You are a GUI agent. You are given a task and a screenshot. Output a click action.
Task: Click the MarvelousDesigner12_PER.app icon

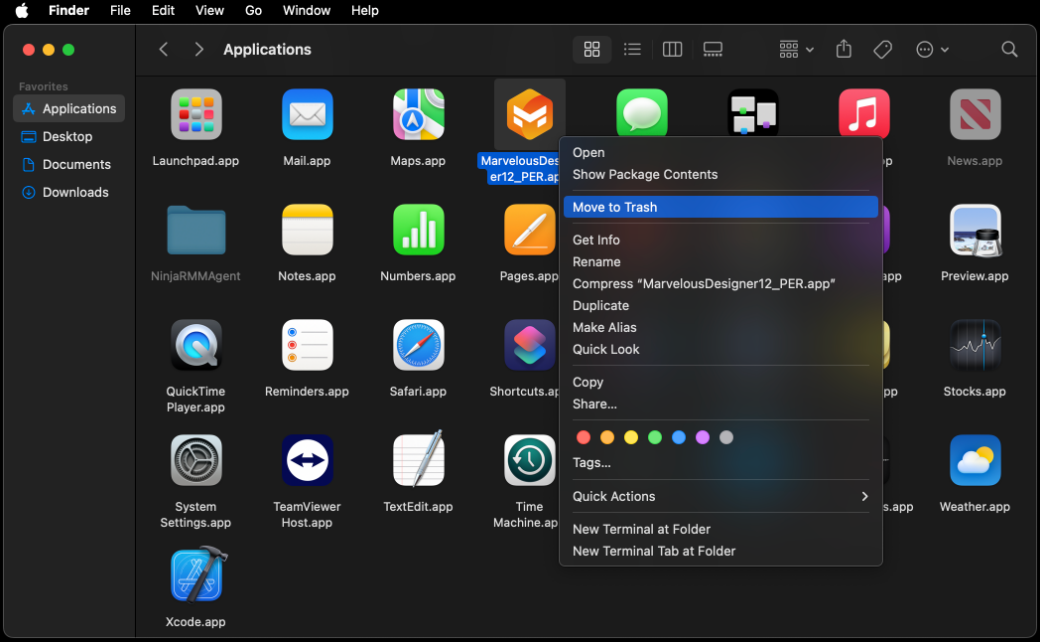click(529, 114)
